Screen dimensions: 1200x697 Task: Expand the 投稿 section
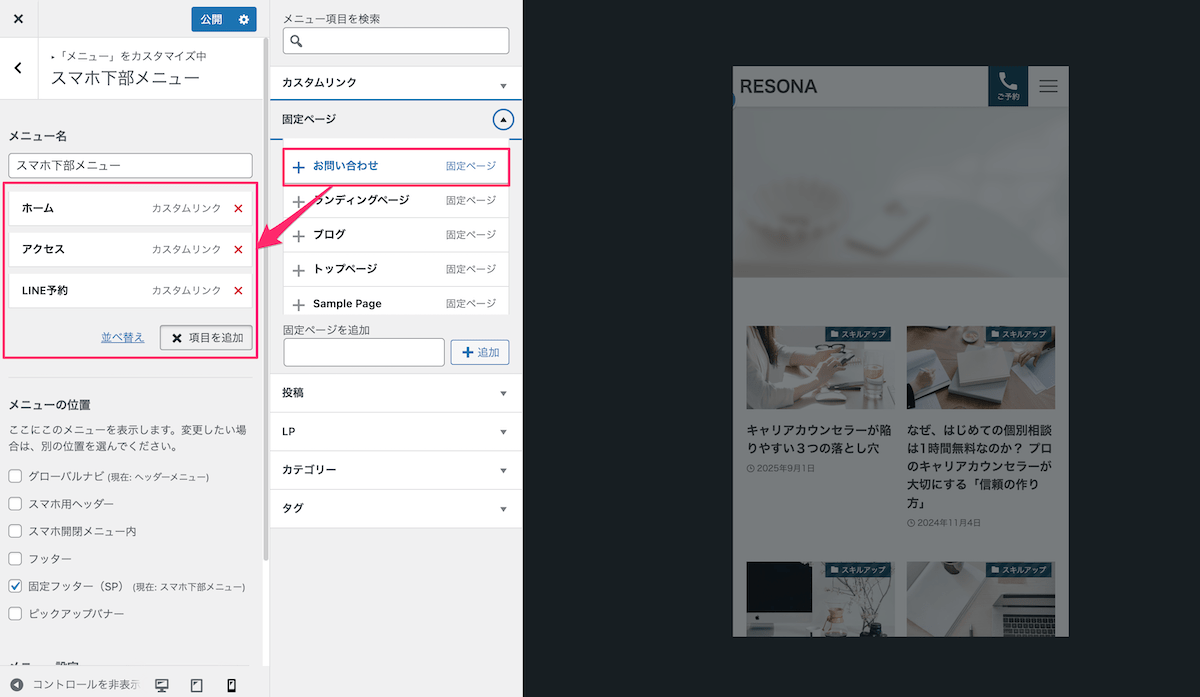pos(396,393)
